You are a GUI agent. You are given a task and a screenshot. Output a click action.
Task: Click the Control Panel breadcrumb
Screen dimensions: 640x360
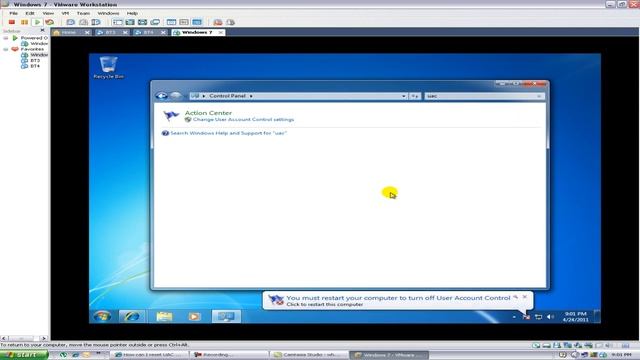pos(227,96)
